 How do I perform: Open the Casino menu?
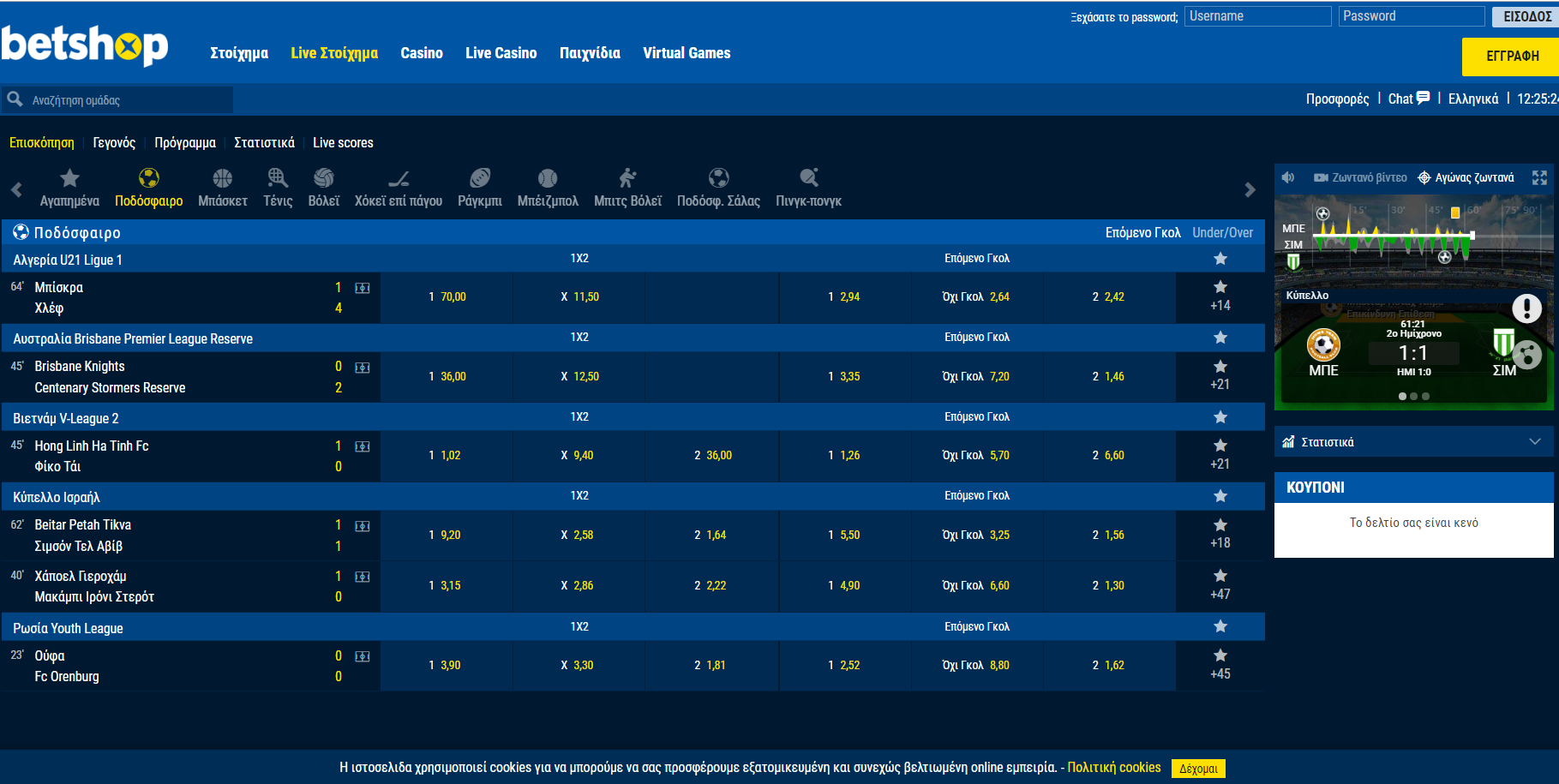[422, 53]
